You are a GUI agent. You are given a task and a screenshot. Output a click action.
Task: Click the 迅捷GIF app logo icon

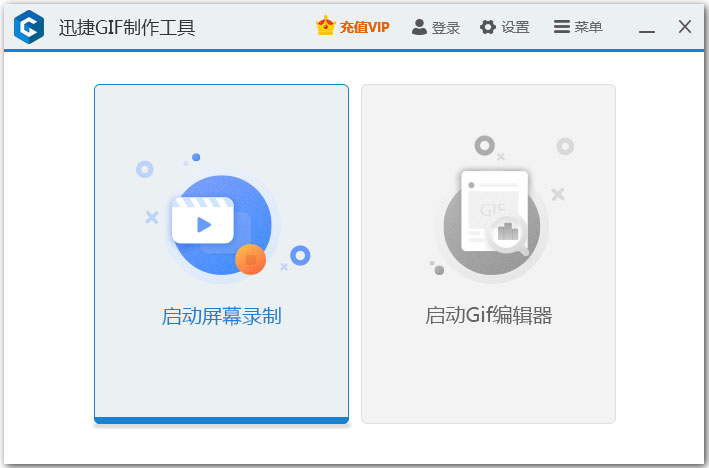tap(29, 27)
